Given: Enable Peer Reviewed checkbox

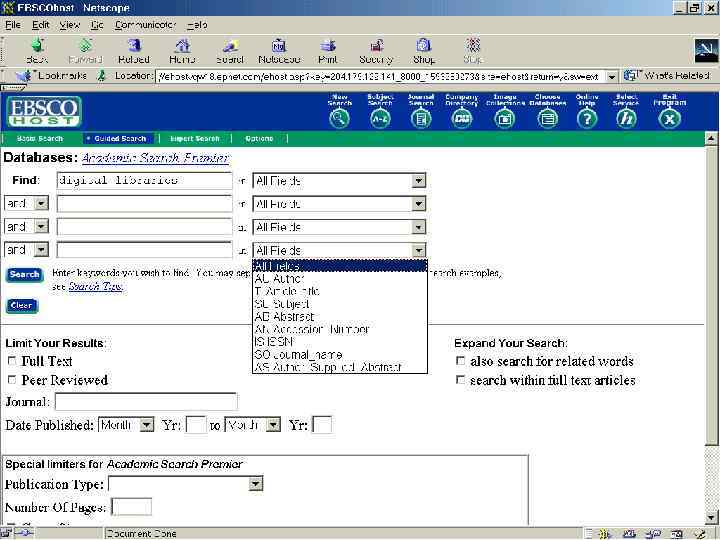Looking at the screenshot, I should pos(12,380).
